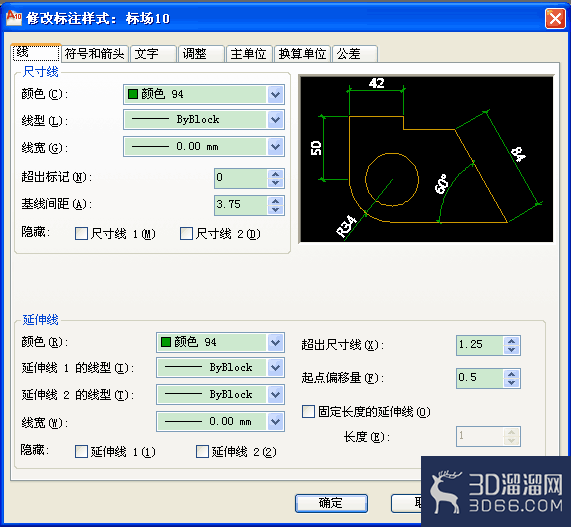Open dimension line 线型(L) dropdown
The height and width of the screenshot is (527, 571).
276,119
